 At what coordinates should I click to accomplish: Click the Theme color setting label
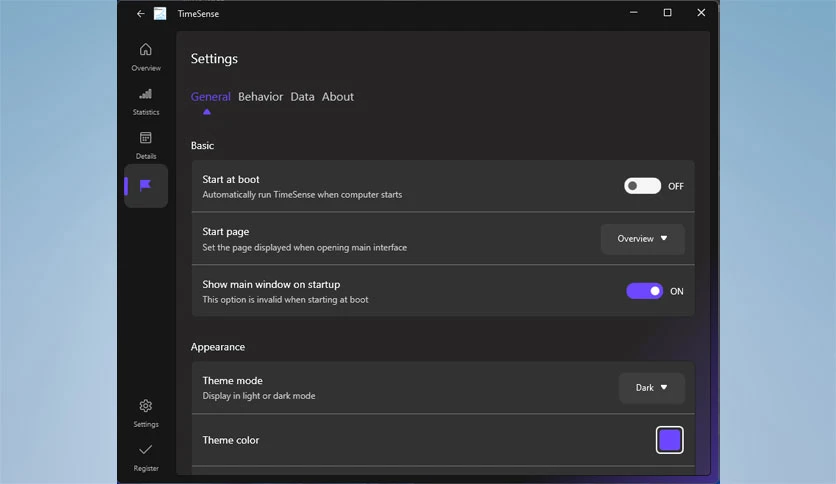pos(230,440)
